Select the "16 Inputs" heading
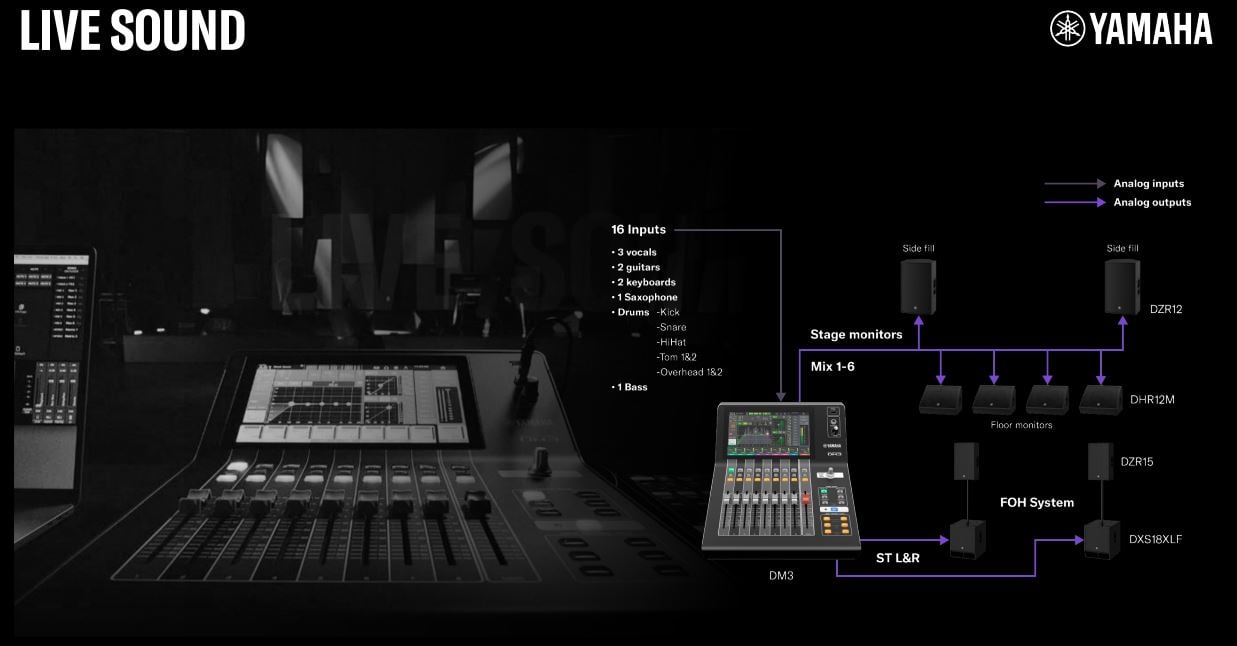This screenshot has width=1237, height=646. [638, 230]
